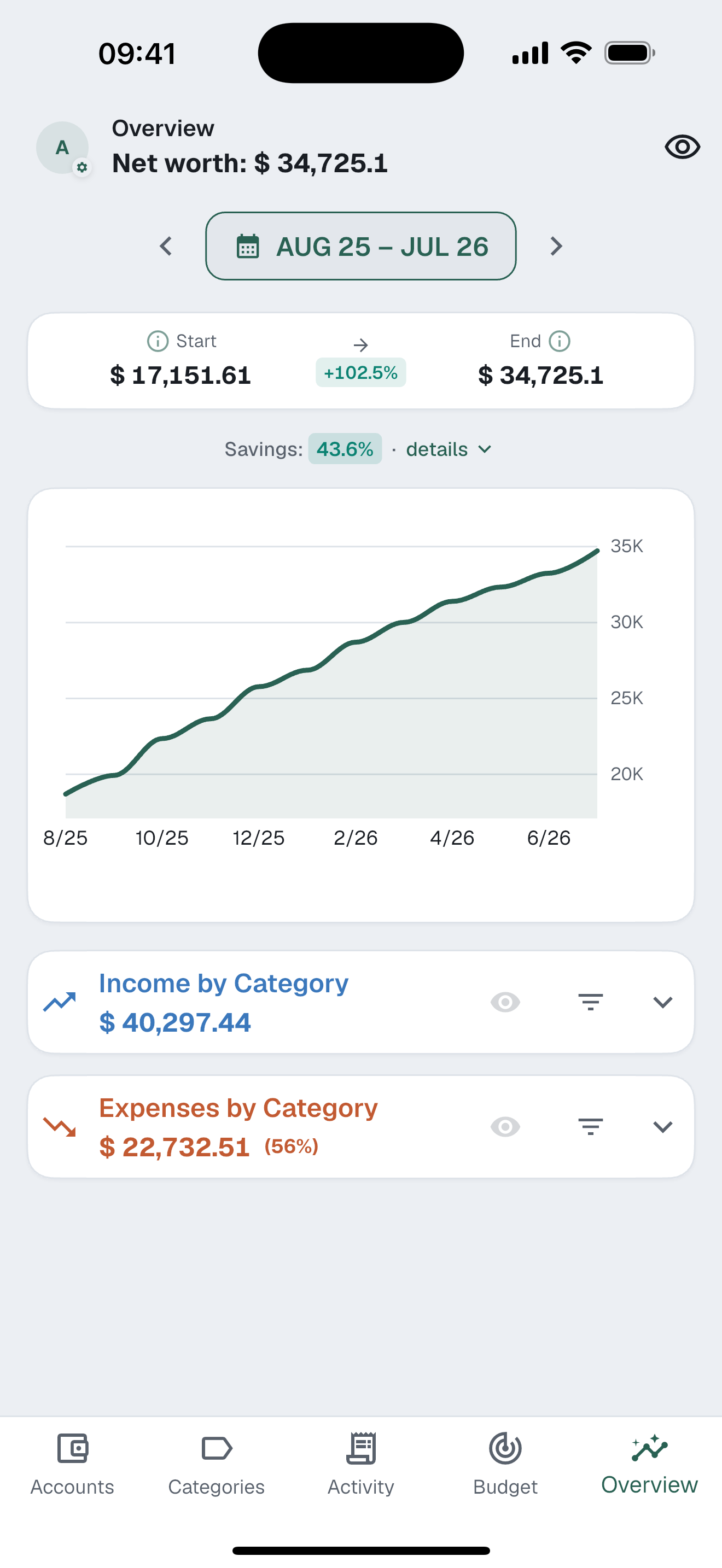Viewport: 722px width, 1568px height.
Task: Tap the calendar icon in the date range
Action: pos(248,247)
